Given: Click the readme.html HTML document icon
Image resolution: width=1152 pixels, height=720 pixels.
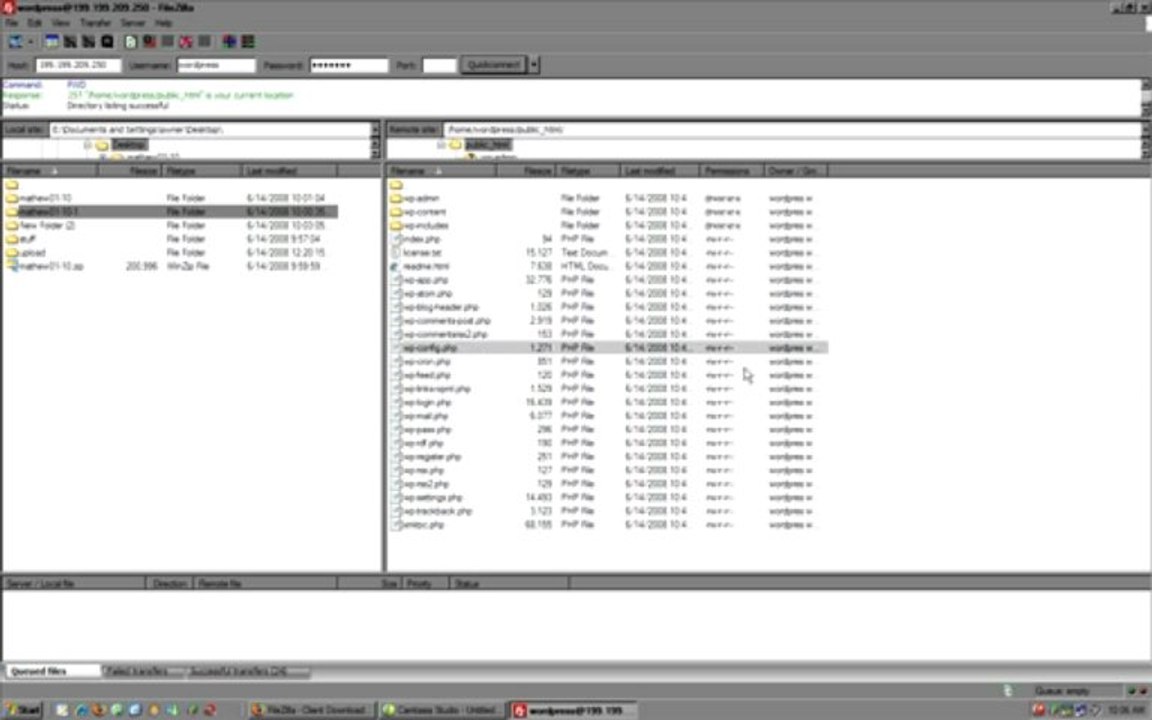Looking at the screenshot, I should pyautogui.click(x=396, y=266).
